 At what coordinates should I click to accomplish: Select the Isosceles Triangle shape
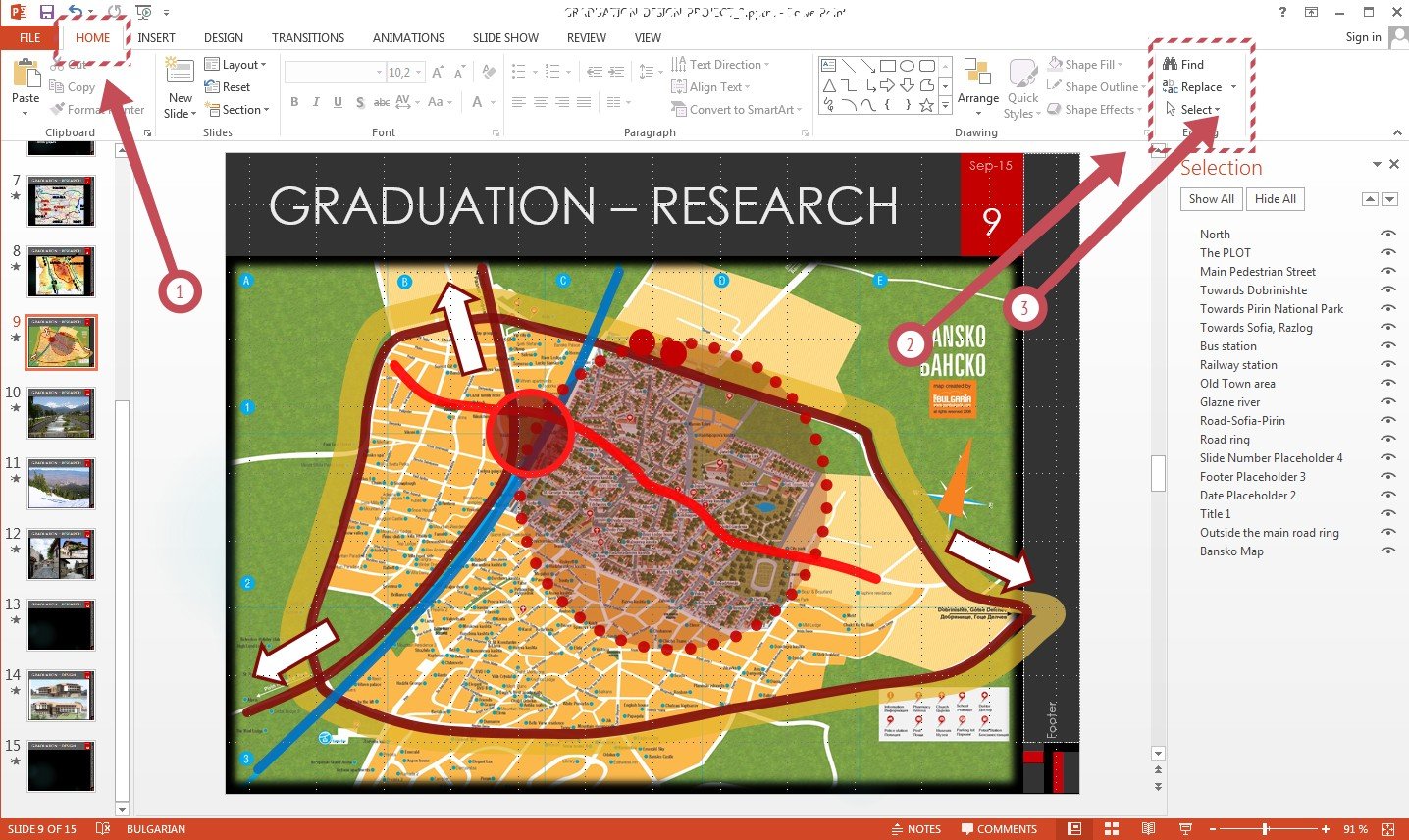[829, 85]
